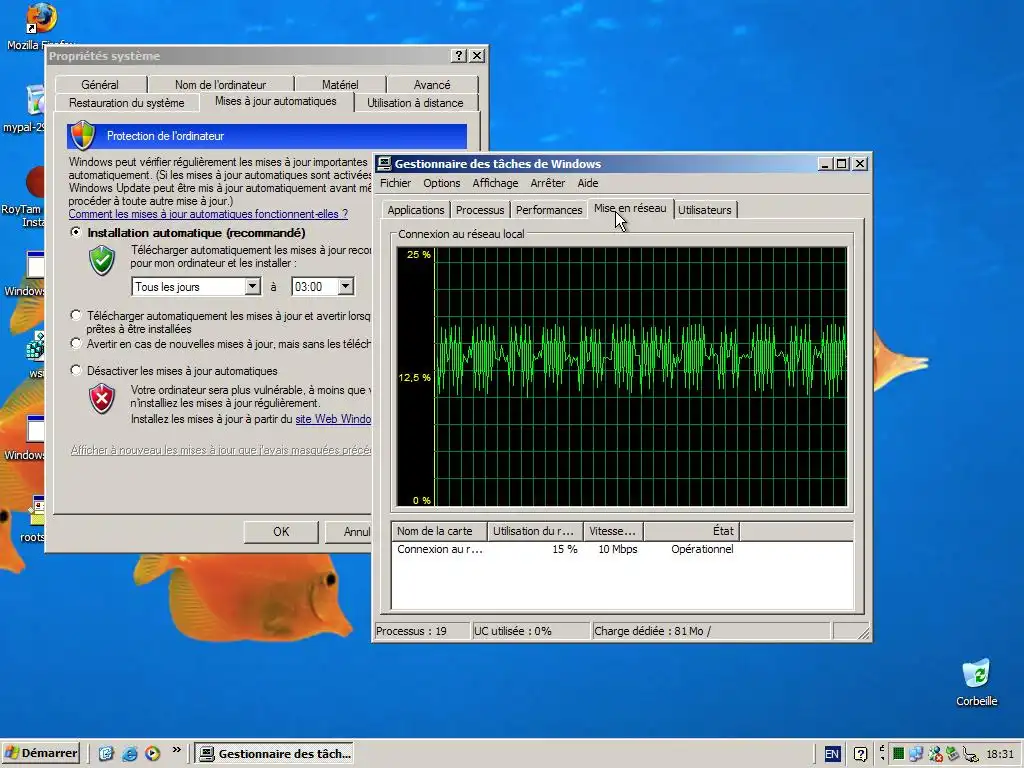Switch to the Processus tab
The image size is (1024, 768).
point(480,210)
